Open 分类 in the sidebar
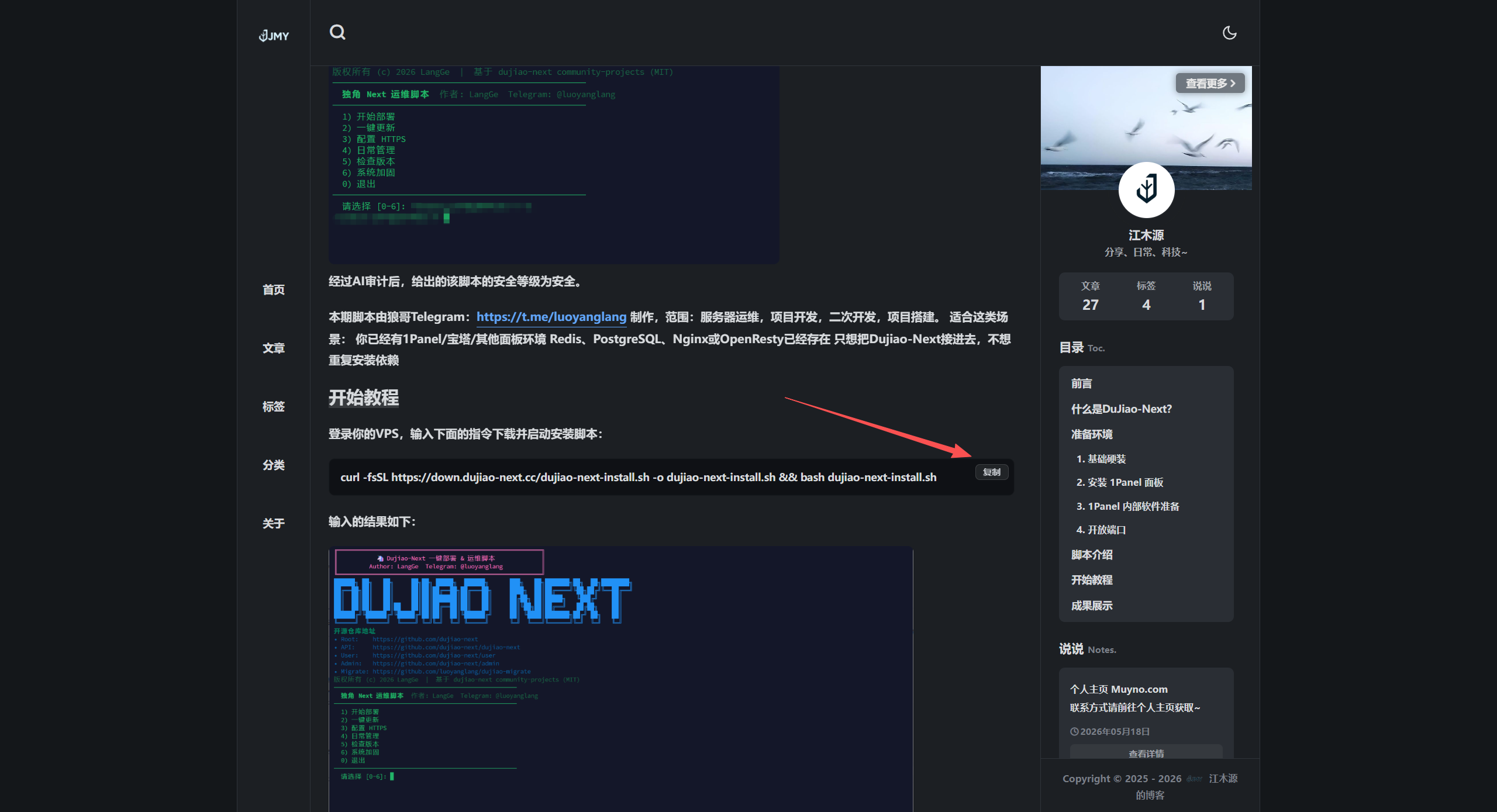The height and width of the screenshot is (812, 1497). pos(273,465)
